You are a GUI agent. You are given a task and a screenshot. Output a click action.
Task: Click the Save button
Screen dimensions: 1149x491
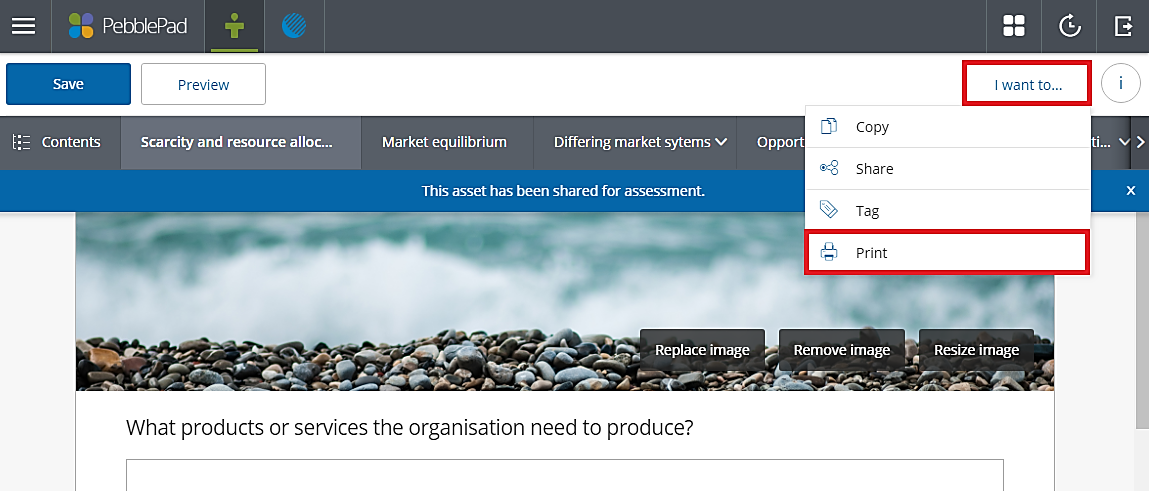pyautogui.click(x=68, y=84)
